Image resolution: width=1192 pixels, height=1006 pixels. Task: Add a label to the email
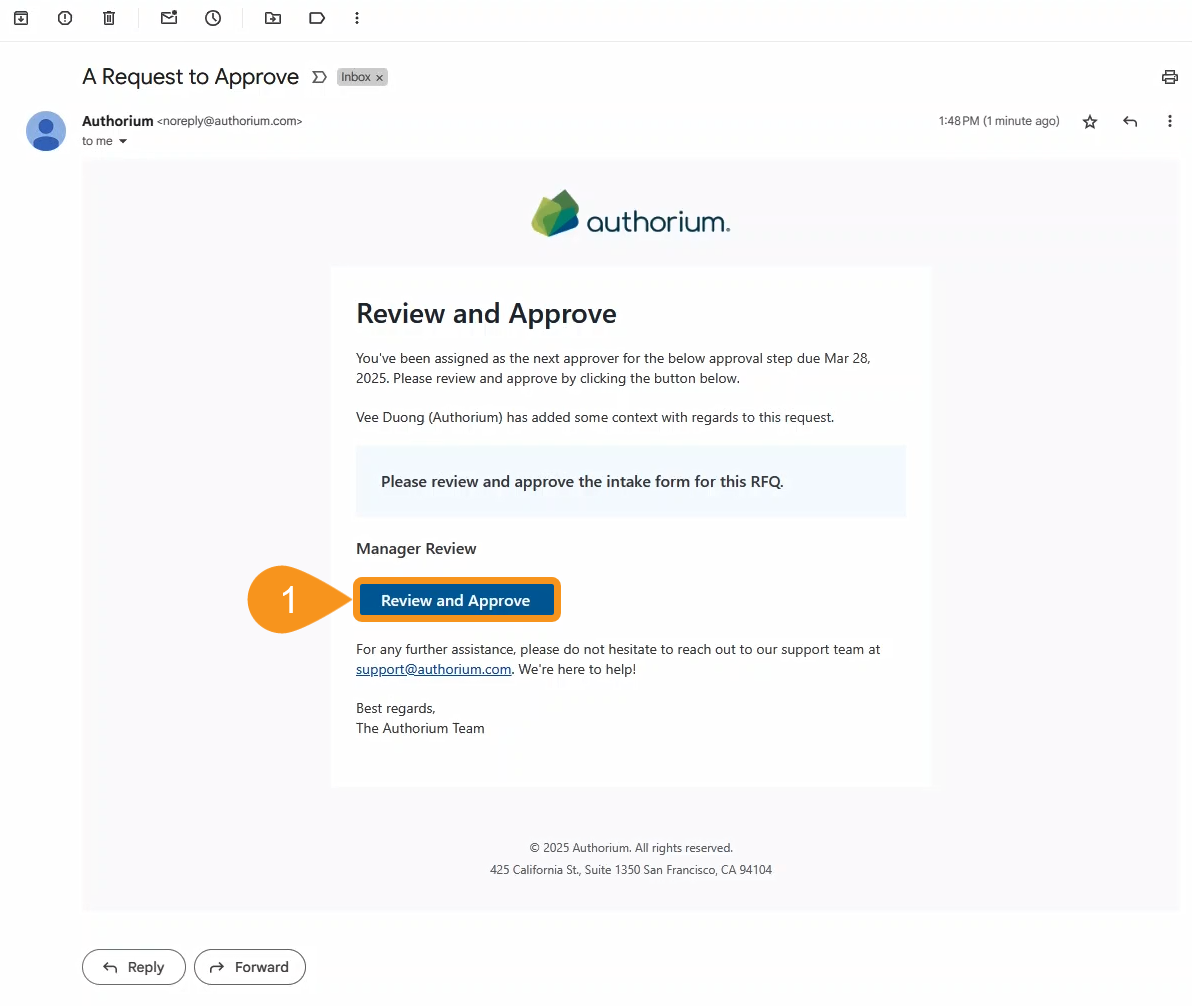[316, 18]
